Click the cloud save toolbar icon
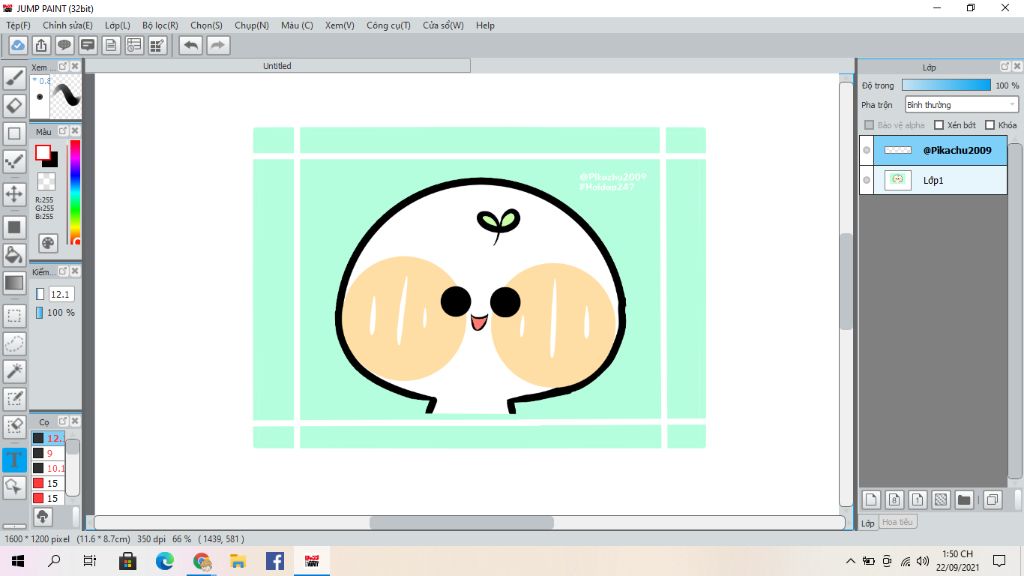 (x=18, y=45)
